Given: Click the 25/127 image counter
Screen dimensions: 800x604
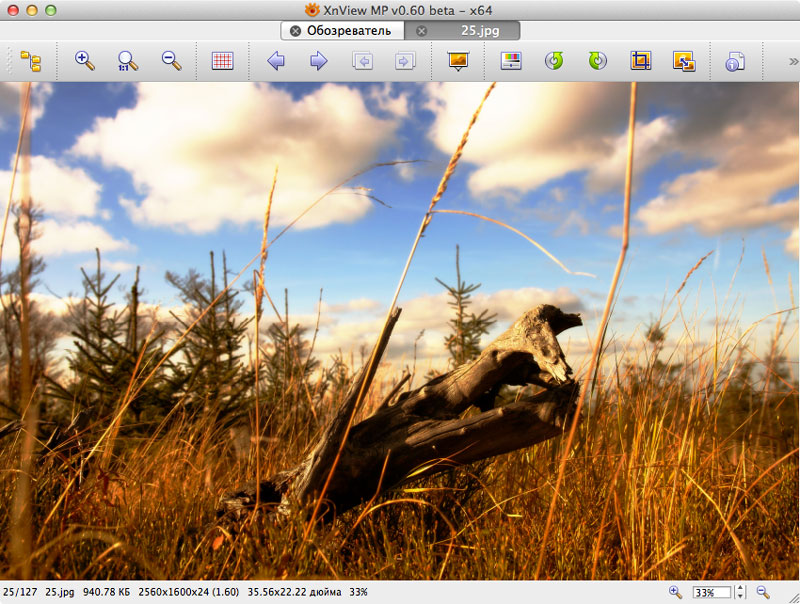Looking at the screenshot, I should [20, 592].
